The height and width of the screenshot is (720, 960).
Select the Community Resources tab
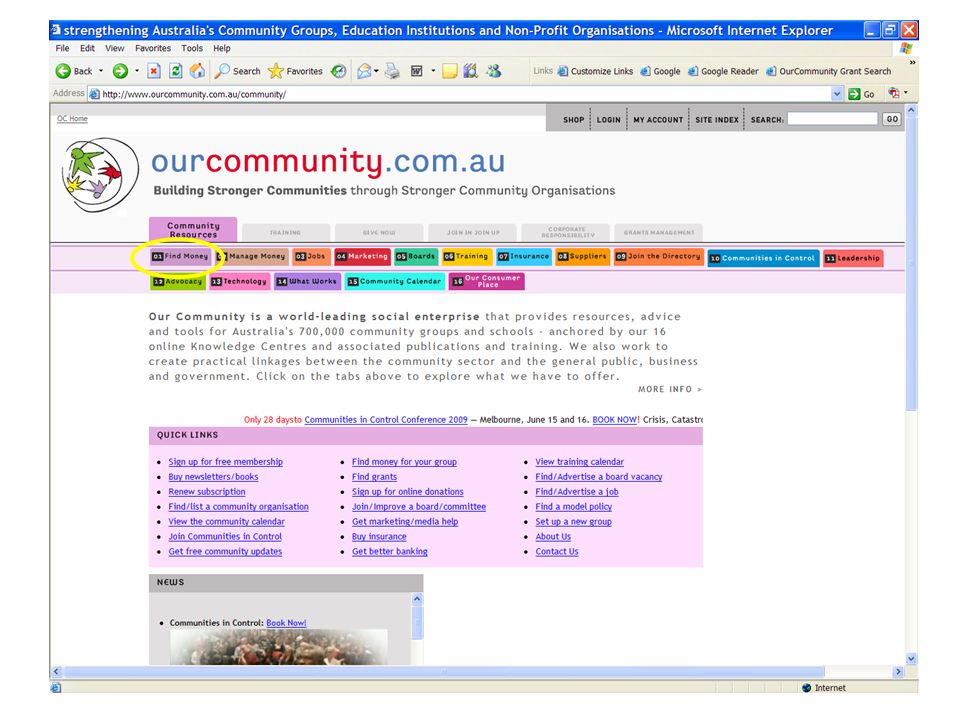pos(193,230)
